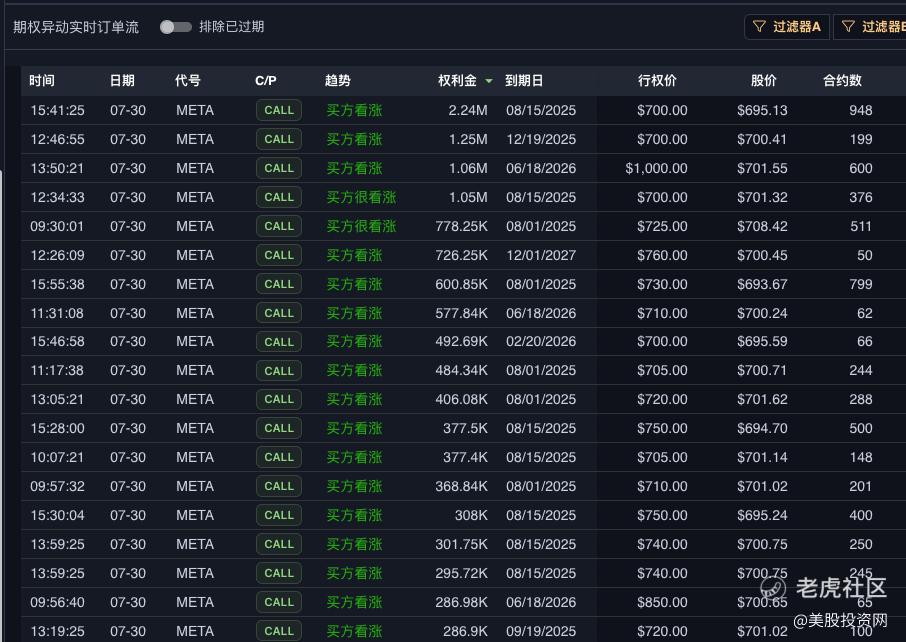The height and width of the screenshot is (642, 906).
Task: Open the 过滤器A filter button
Action: pyautogui.click(x=787, y=27)
